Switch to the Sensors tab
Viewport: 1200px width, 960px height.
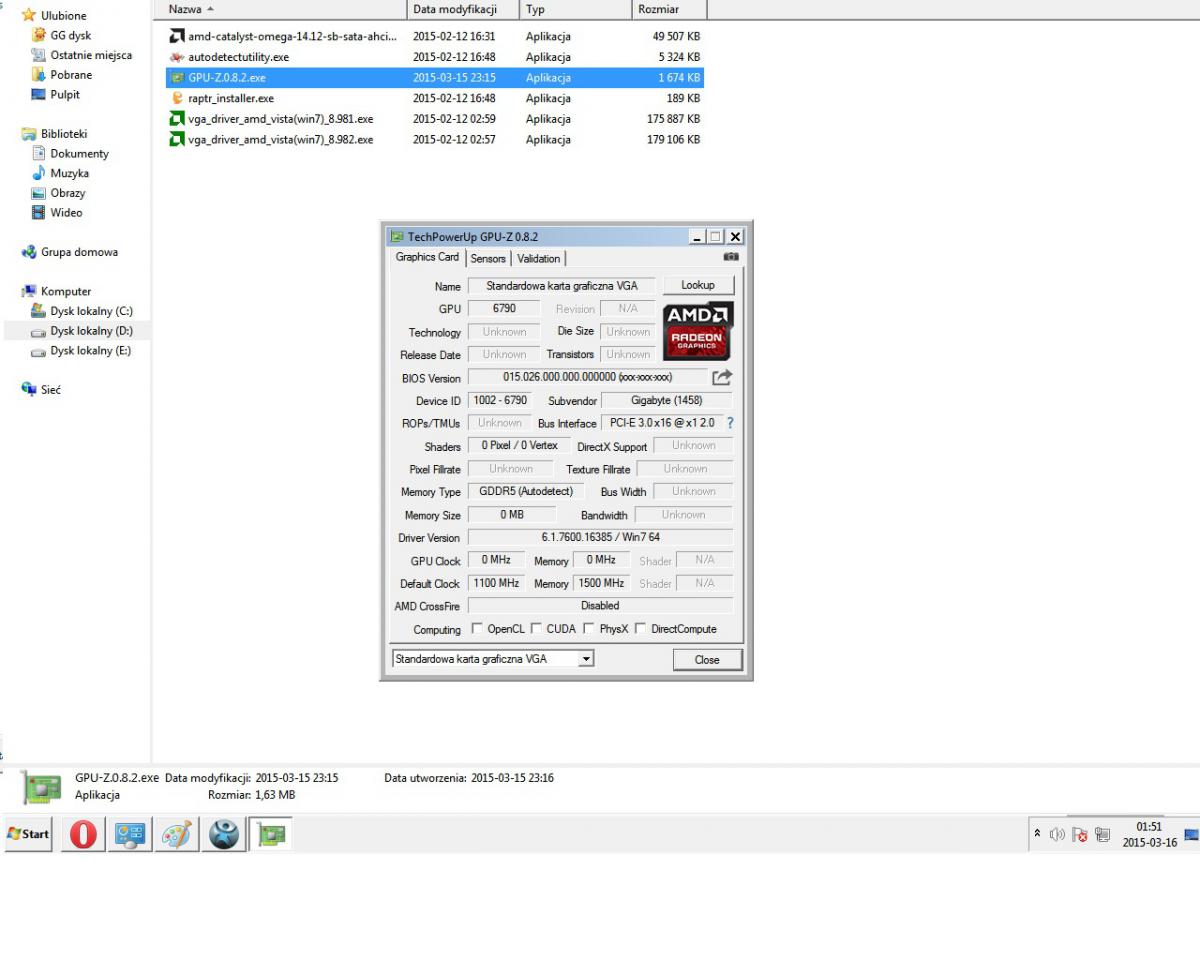click(x=488, y=259)
